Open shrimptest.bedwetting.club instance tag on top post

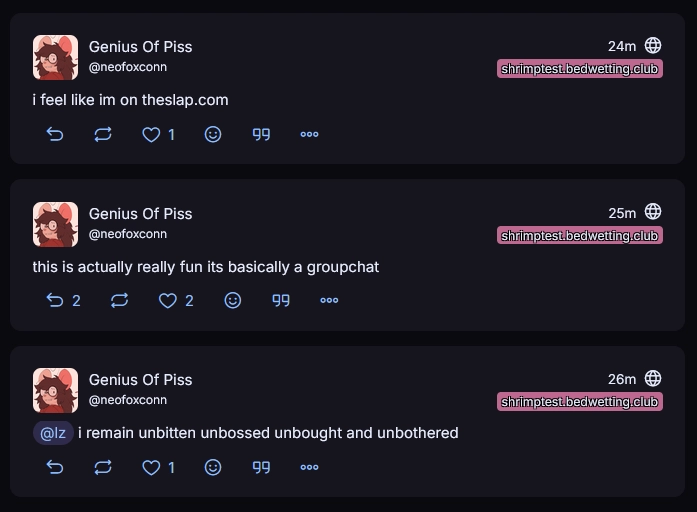tap(580, 69)
